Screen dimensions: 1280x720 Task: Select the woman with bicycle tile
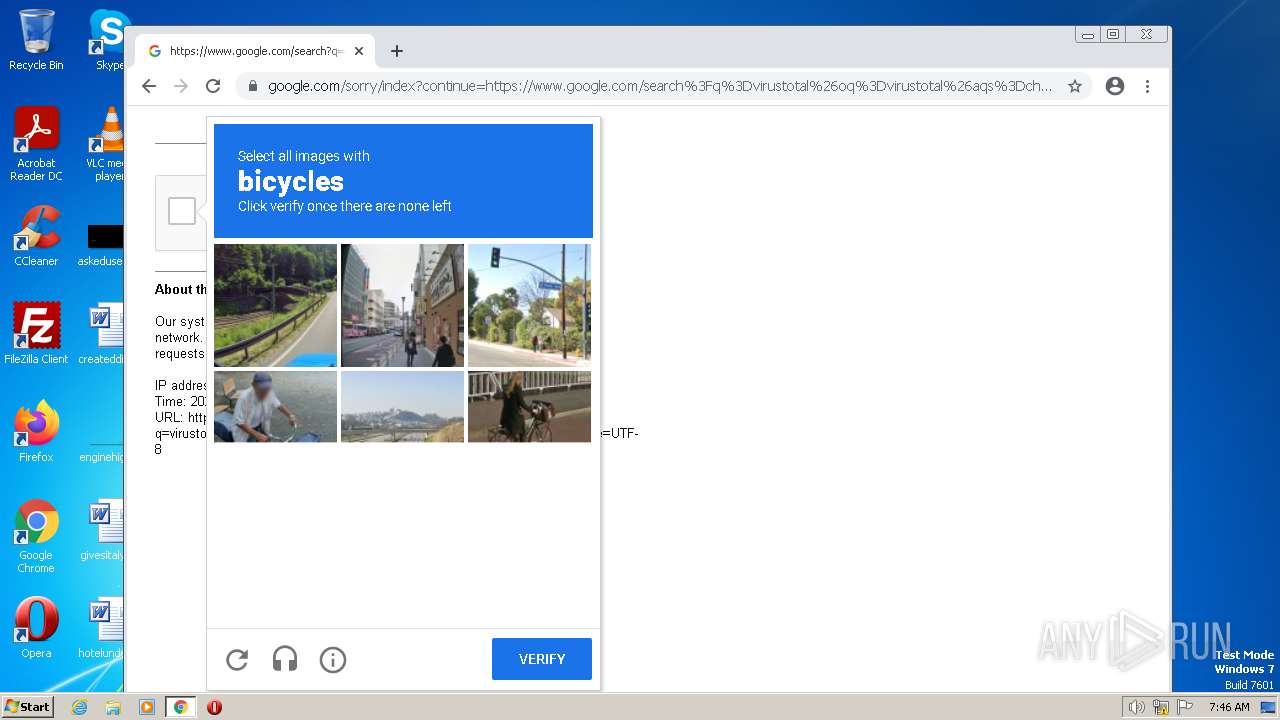529,407
